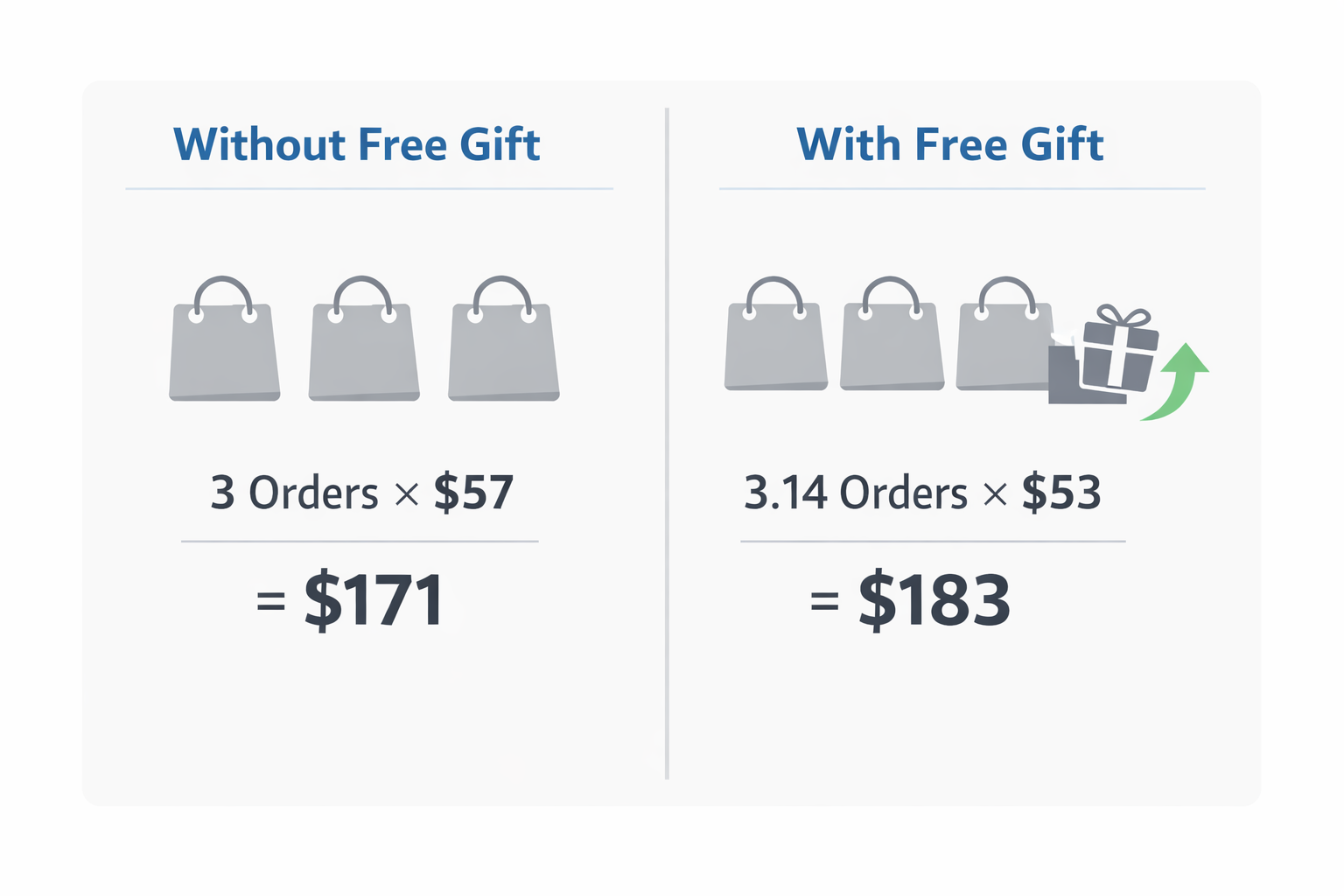The image size is (1344, 896).
Task: Click the "Without Free Gift" heading
Action: [x=357, y=144]
